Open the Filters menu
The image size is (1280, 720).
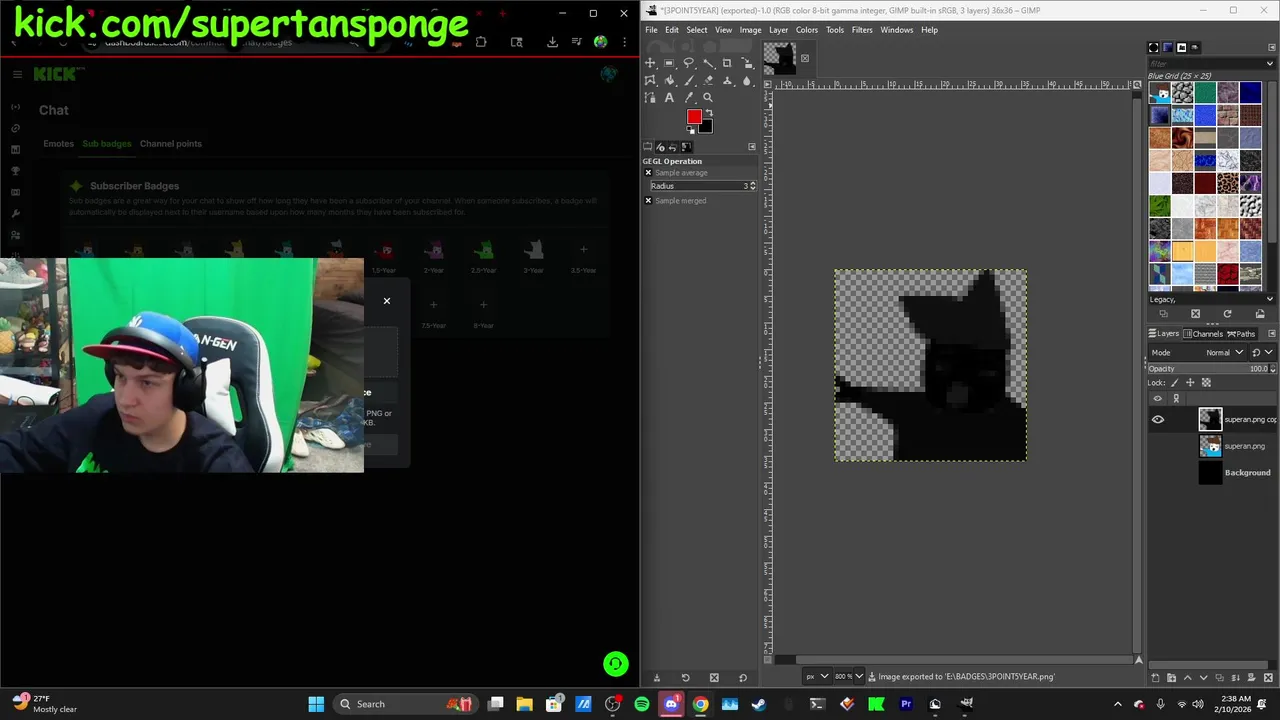click(862, 30)
